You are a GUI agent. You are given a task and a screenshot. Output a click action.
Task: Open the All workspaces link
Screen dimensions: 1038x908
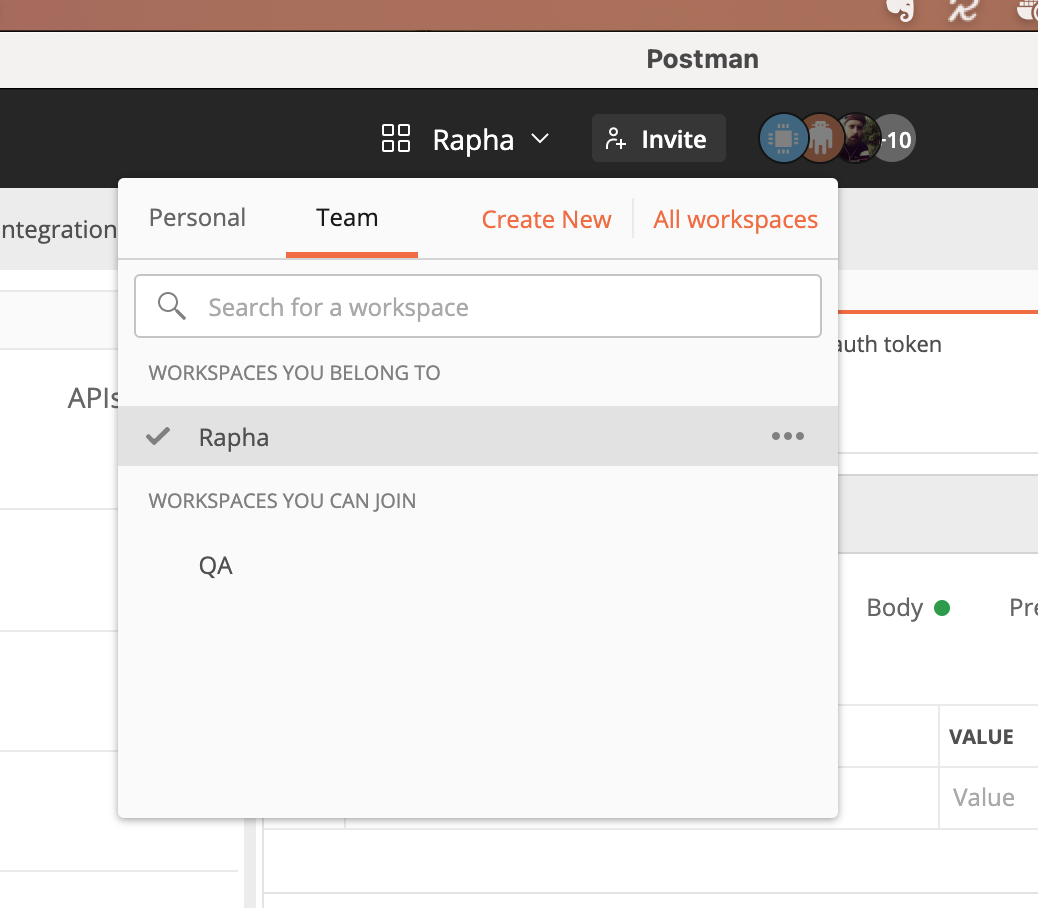(735, 220)
